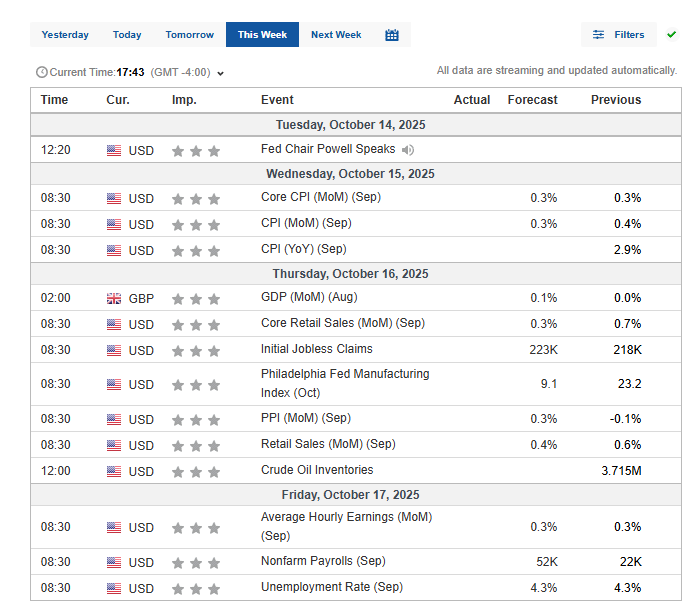
Task: Open the Filters button
Action: point(619,35)
